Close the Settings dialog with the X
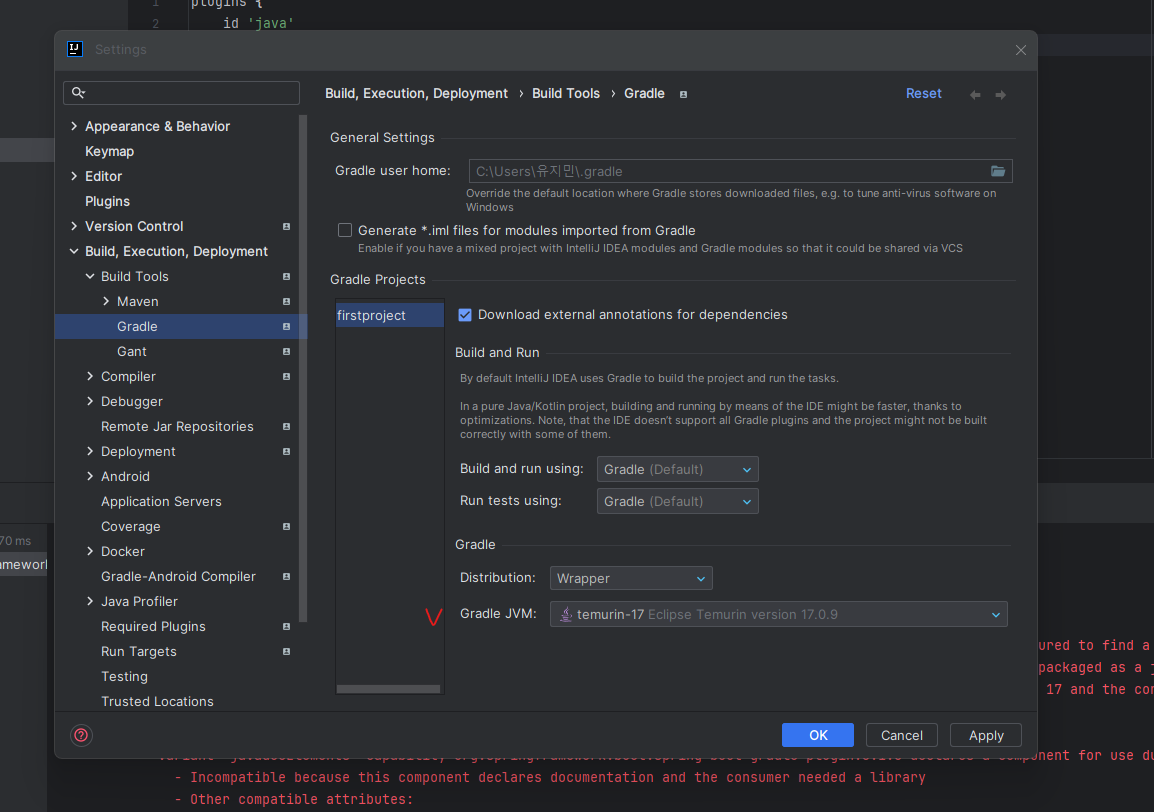 pos(1020,50)
